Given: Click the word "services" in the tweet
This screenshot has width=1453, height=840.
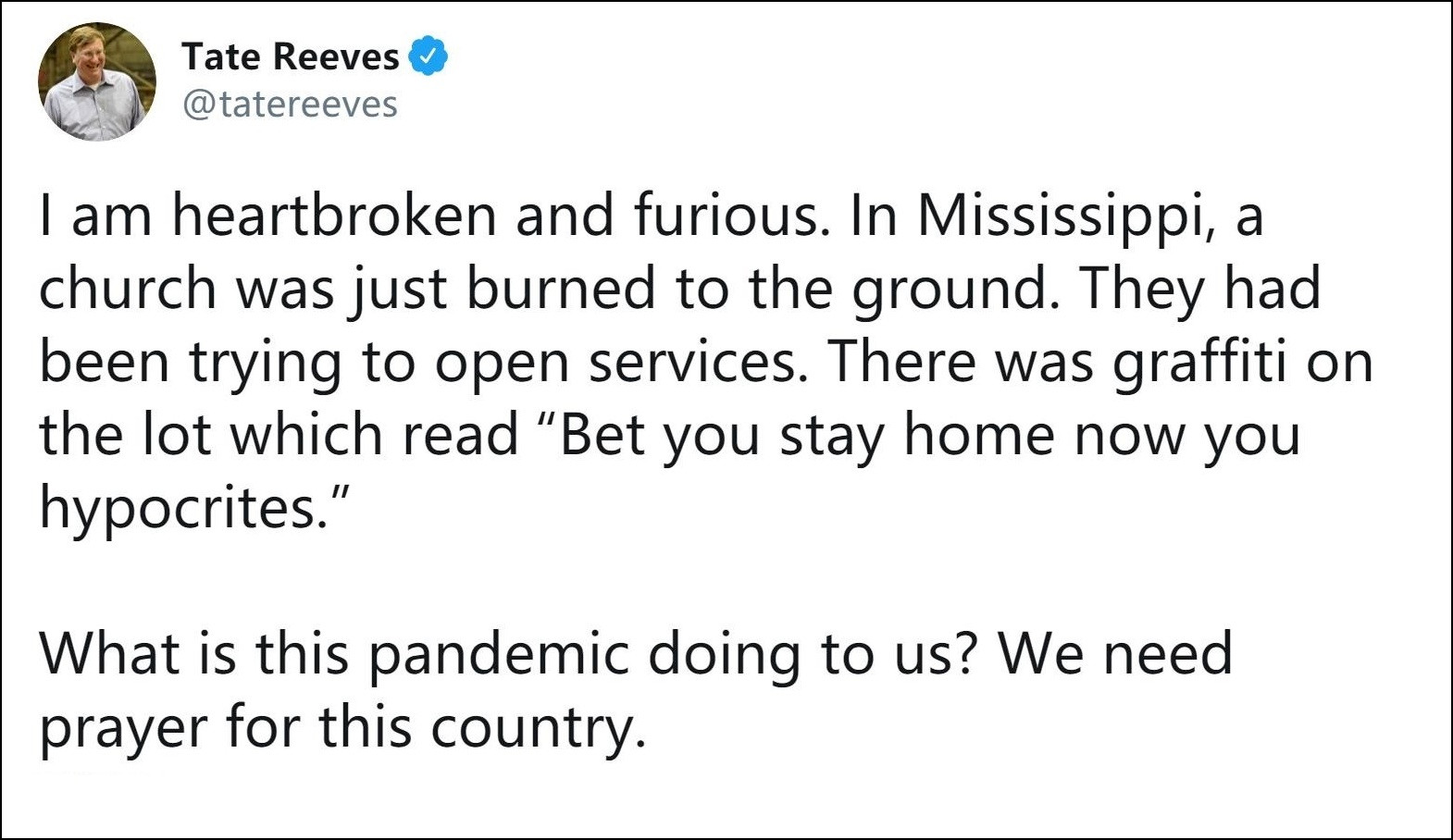Looking at the screenshot, I should pos(690,362).
